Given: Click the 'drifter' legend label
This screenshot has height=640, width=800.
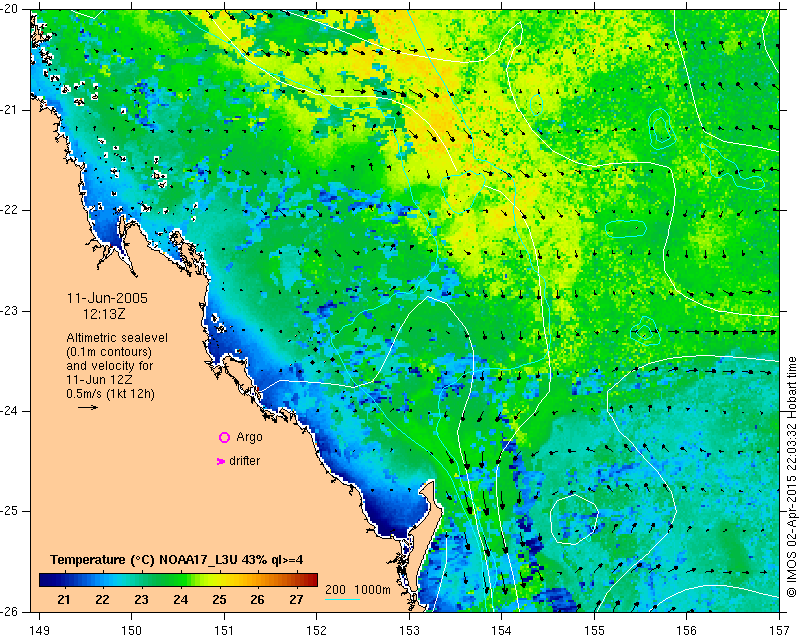Looking at the screenshot, I should pos(244,461).
